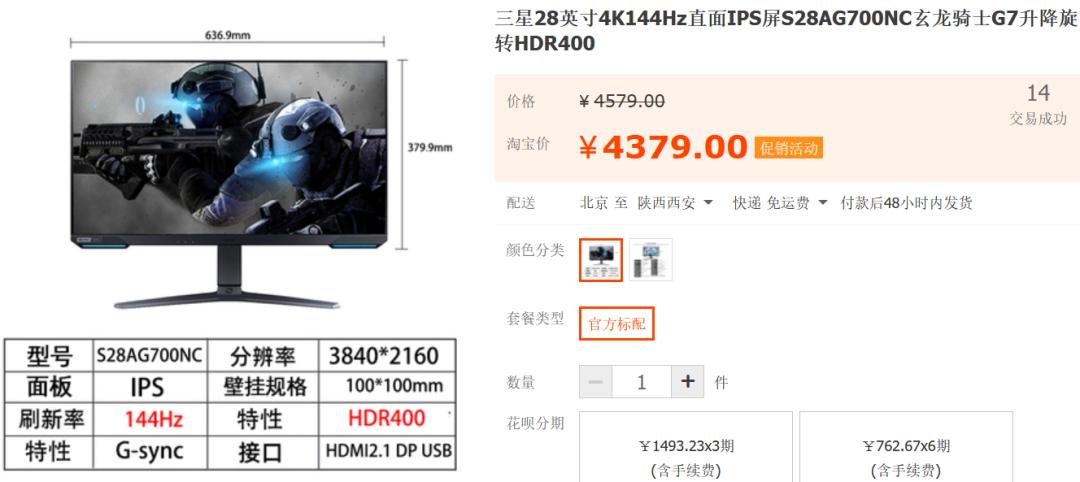Click the HDR400 feature cell
Image resolution: width=1080 pixels, height=482 pixels.
[386, 419]
